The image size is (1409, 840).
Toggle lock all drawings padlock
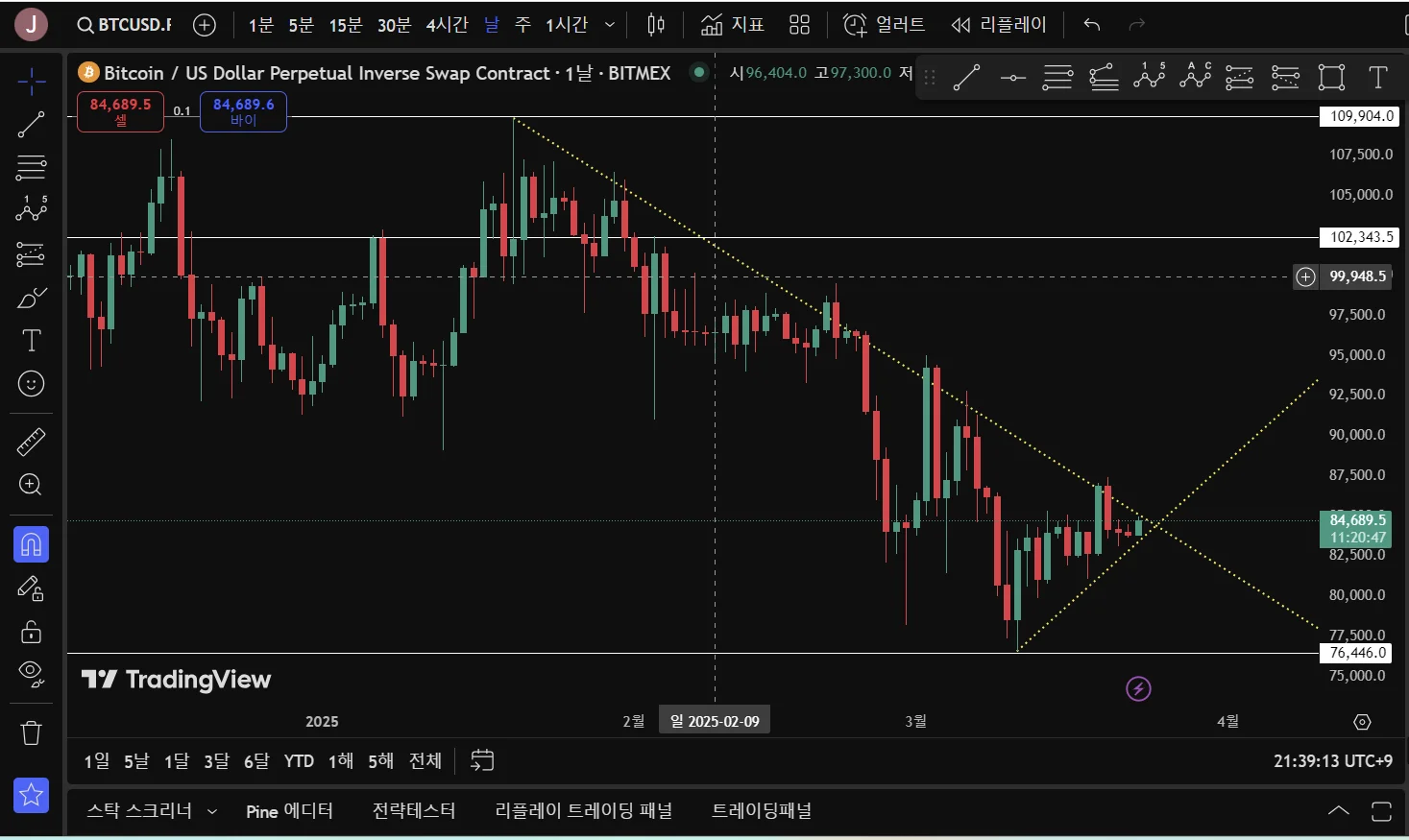(31, 632)
